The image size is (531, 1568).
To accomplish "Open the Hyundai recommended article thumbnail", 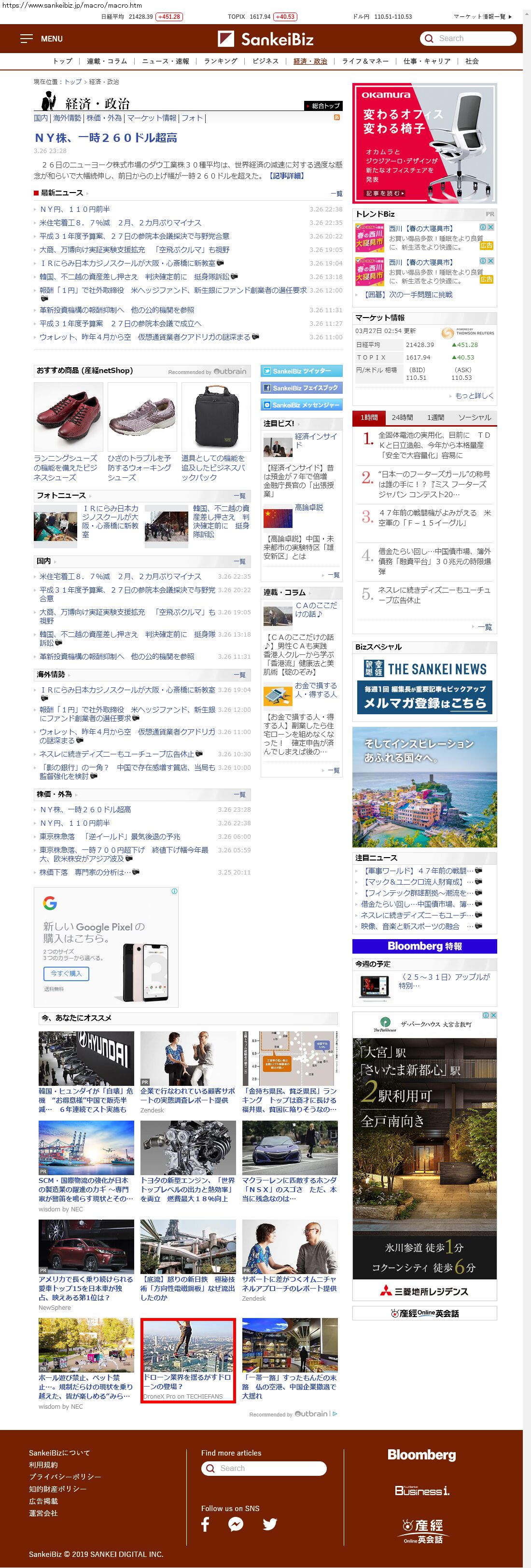I will (86, 1058).
